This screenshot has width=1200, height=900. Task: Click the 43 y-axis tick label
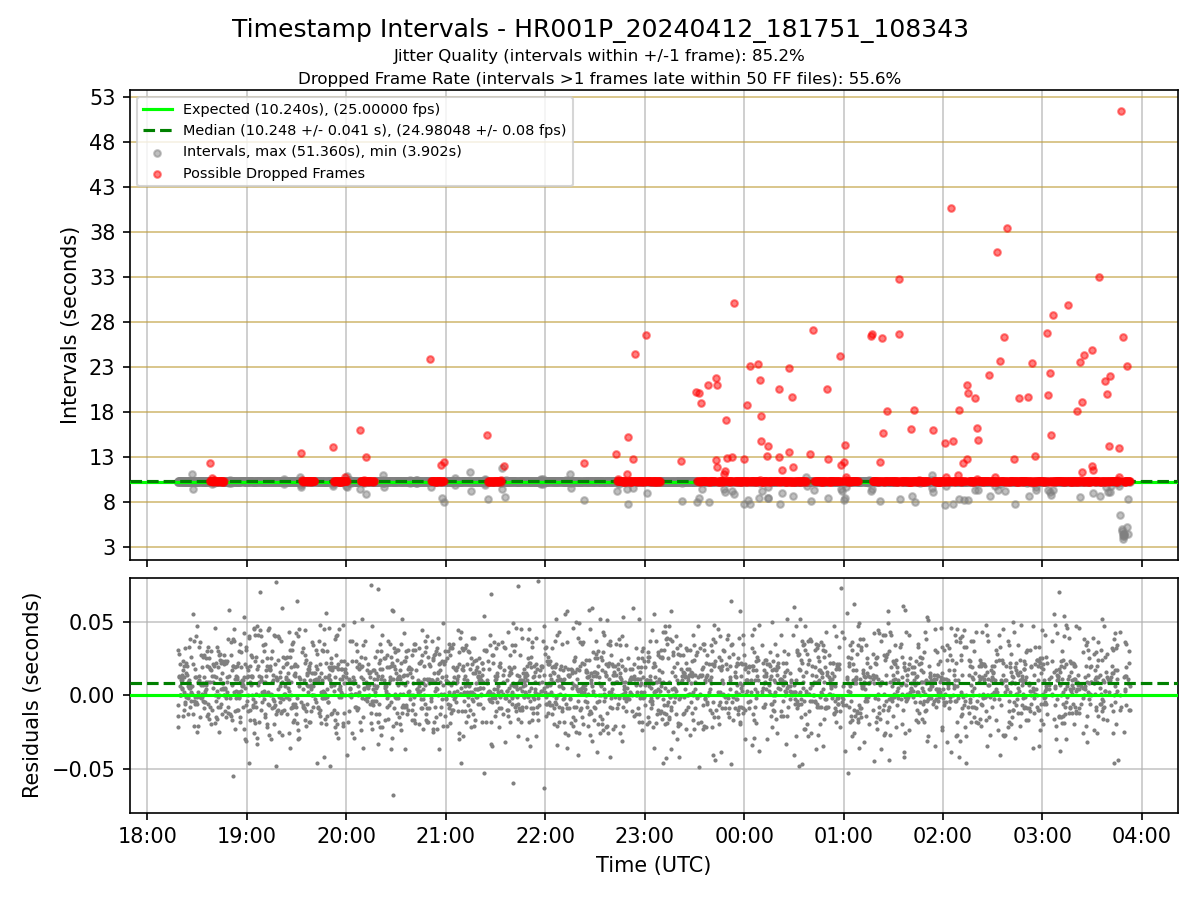pyautogui.click(x=104, y=187)
